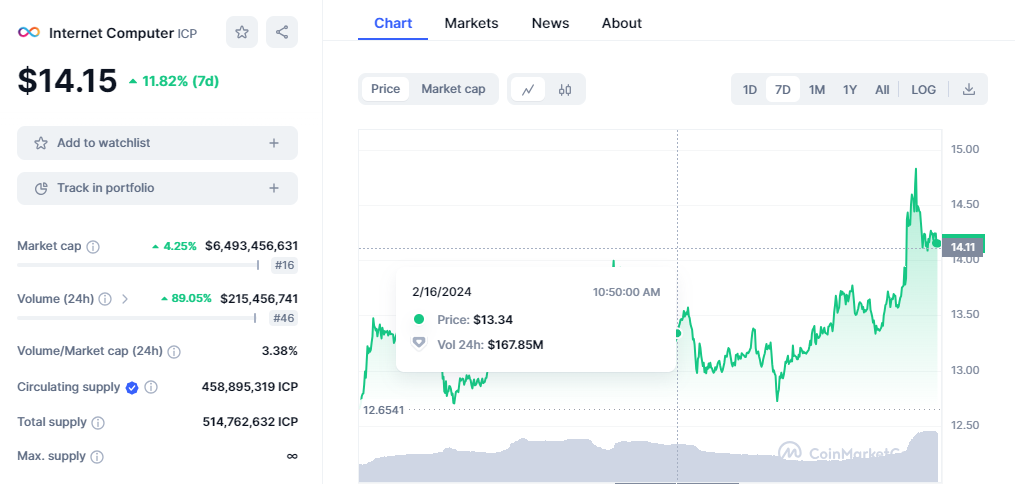Switch to candlestick chart view
The image size is (1015, 484).
coord(564,89)
